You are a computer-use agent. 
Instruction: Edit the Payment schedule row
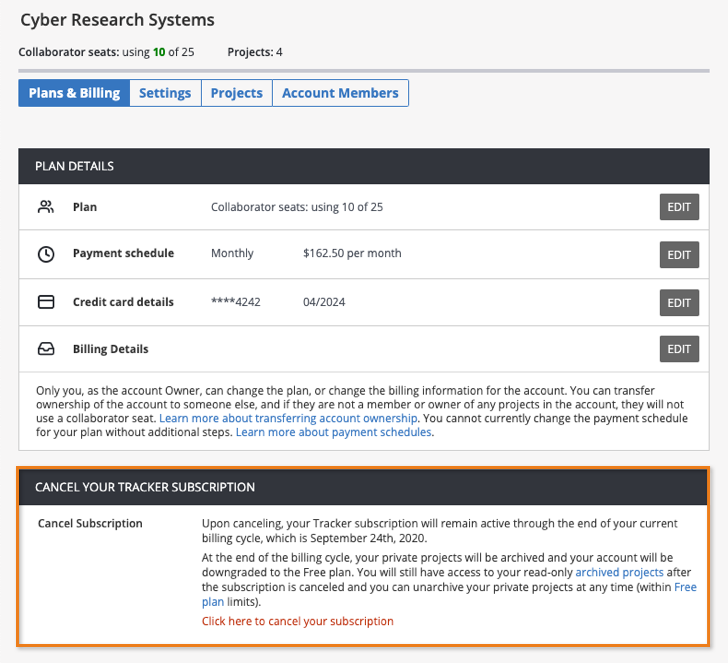point(679,255)
